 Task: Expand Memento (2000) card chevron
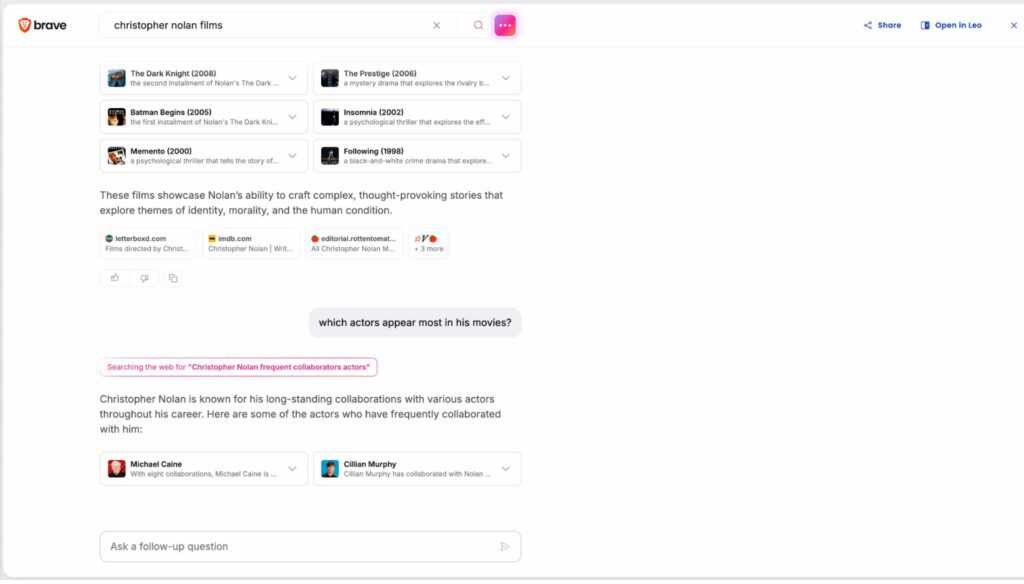(293, 156)
